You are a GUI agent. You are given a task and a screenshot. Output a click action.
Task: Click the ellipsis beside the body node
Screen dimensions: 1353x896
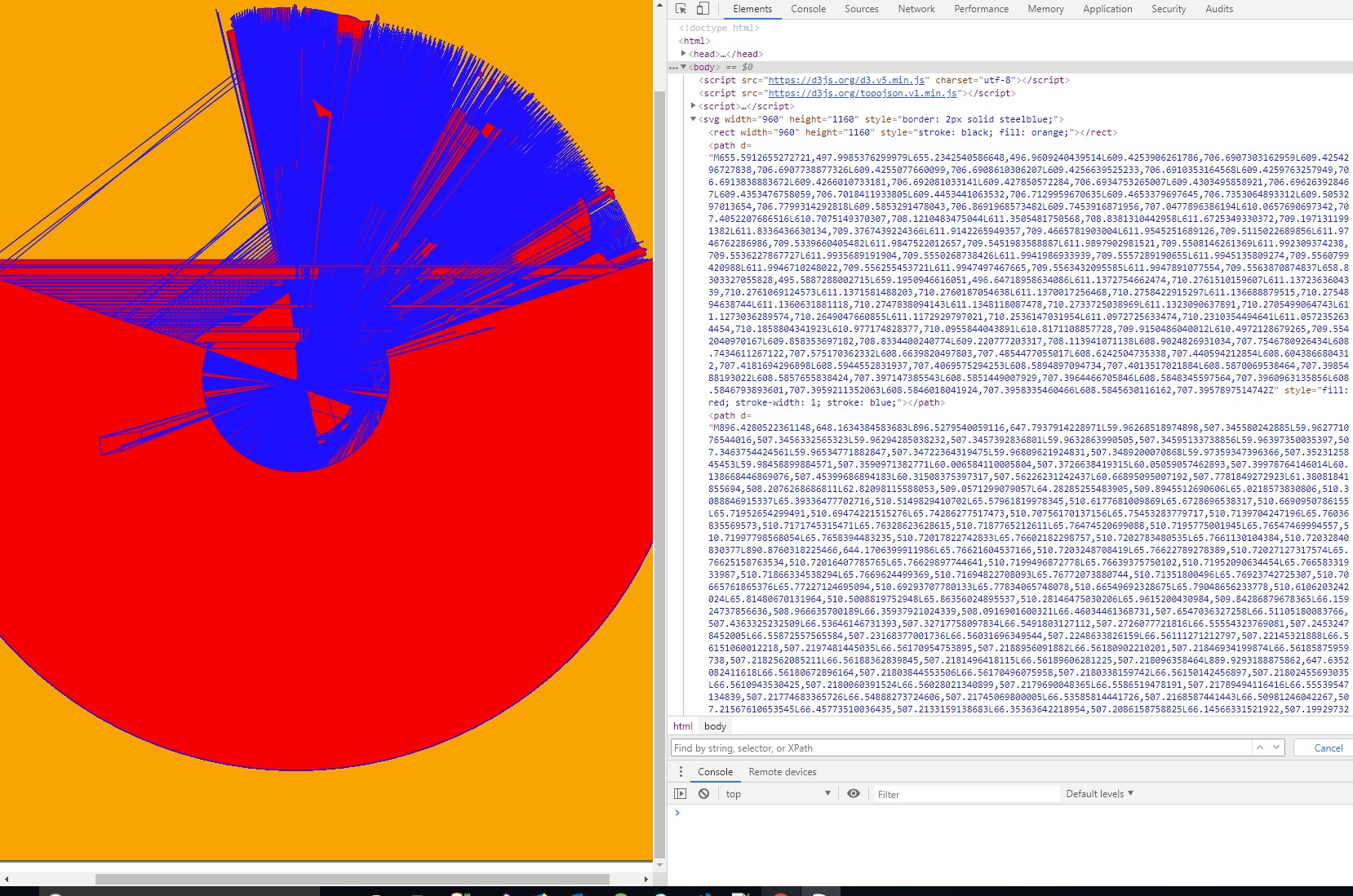tap(673, 67)
